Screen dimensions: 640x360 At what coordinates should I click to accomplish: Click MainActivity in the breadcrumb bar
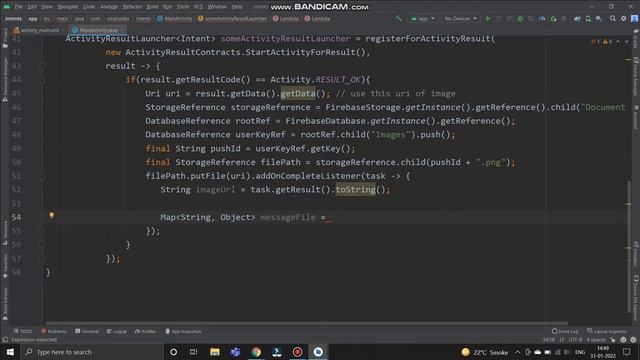tap(175, 19)
